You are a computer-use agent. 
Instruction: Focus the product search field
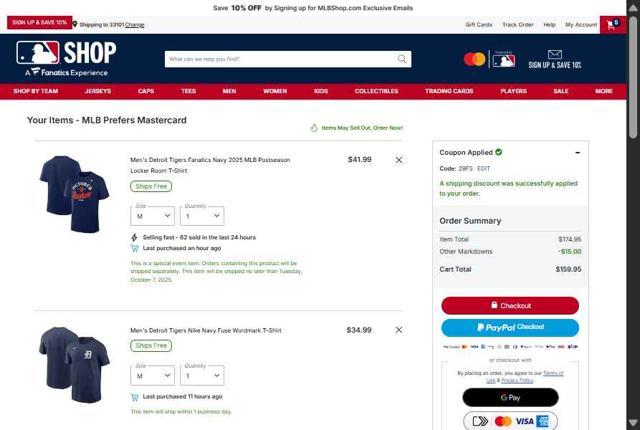click(x=282, y=59)
